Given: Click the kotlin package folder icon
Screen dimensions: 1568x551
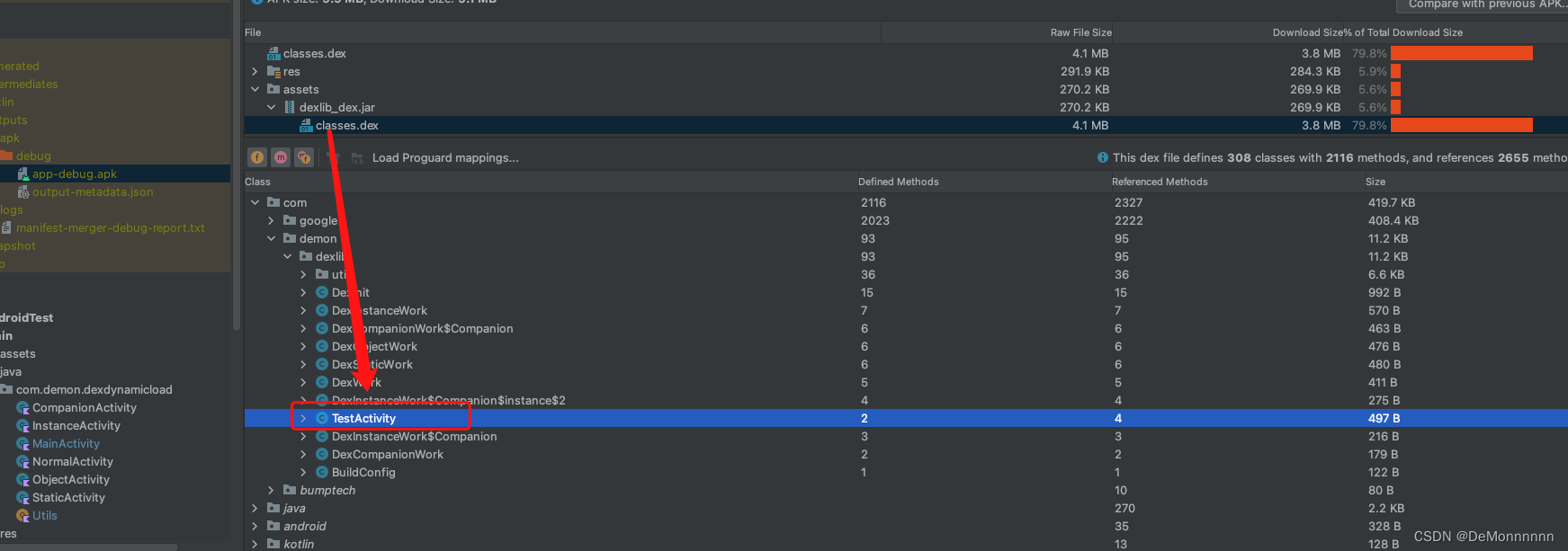Looking at the screenshot, I should [x=273, y=545].
